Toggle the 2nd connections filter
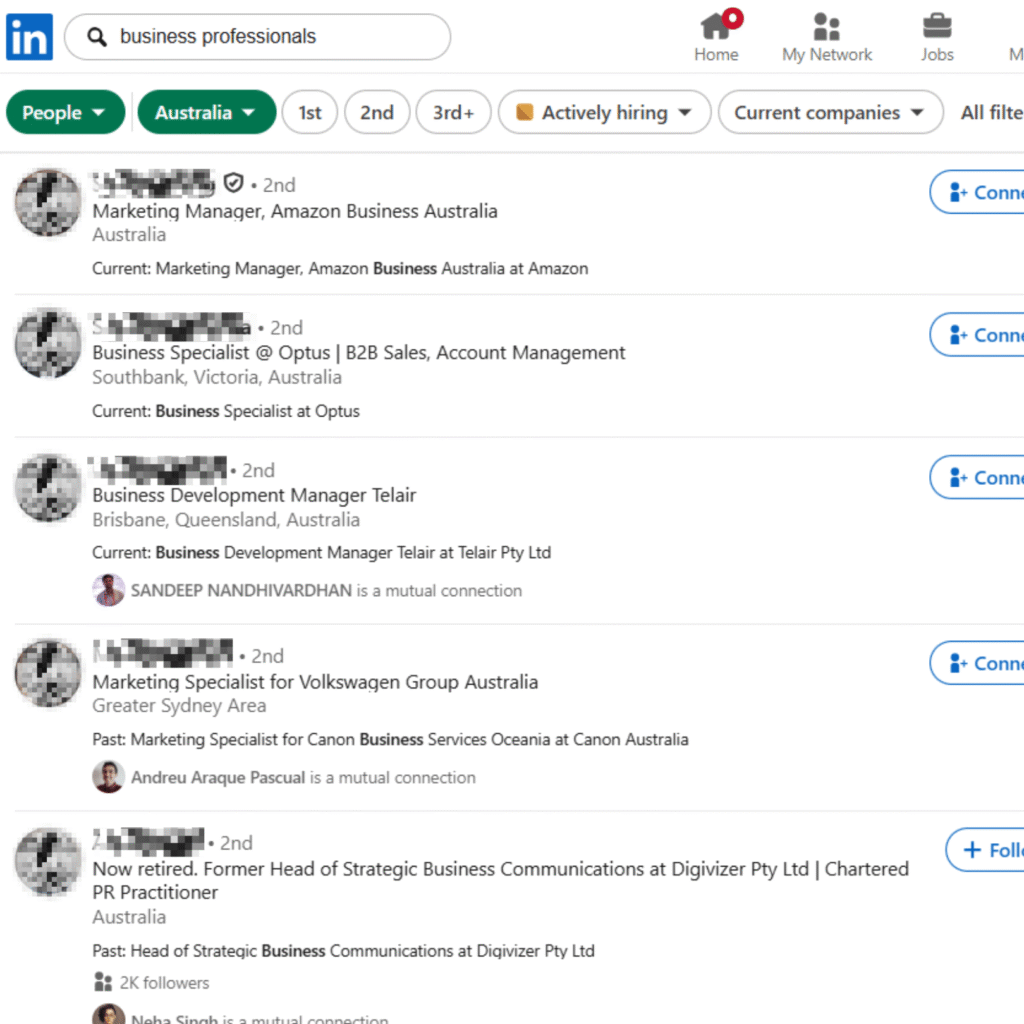This screenshot has width=1024, height=1024. (x=377, y=112)
